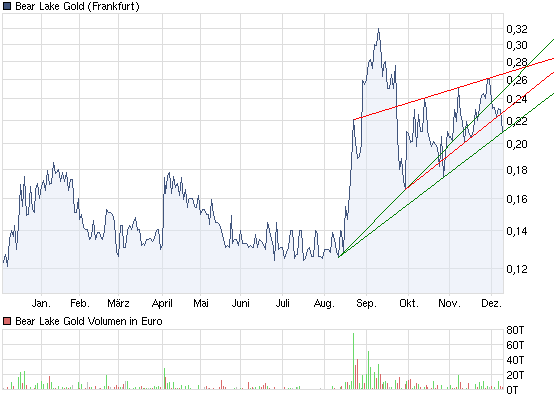Viewport: 554px width, 405px height.
Task: Click the 40T volume axis value
Action: click(515, 360)
